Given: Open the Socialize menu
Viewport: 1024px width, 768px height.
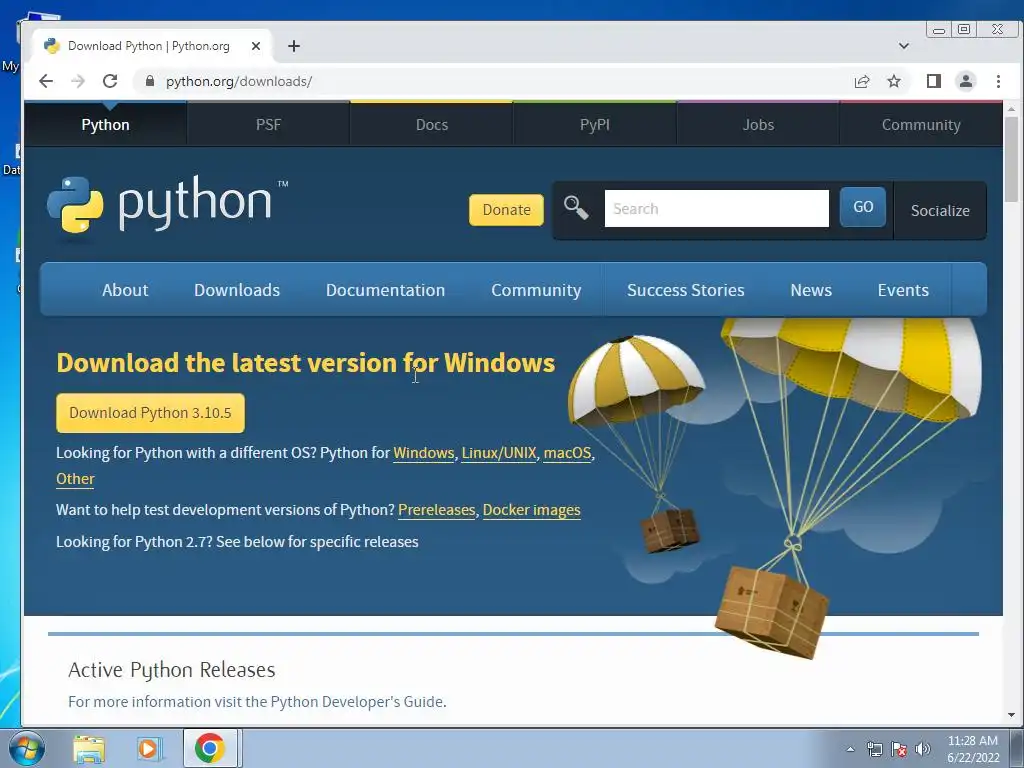Looking at the screenshot, I should pos(940,210).
